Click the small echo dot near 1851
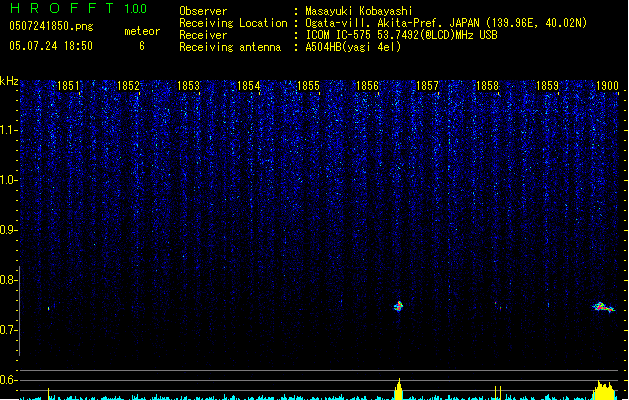 point(49,309)
